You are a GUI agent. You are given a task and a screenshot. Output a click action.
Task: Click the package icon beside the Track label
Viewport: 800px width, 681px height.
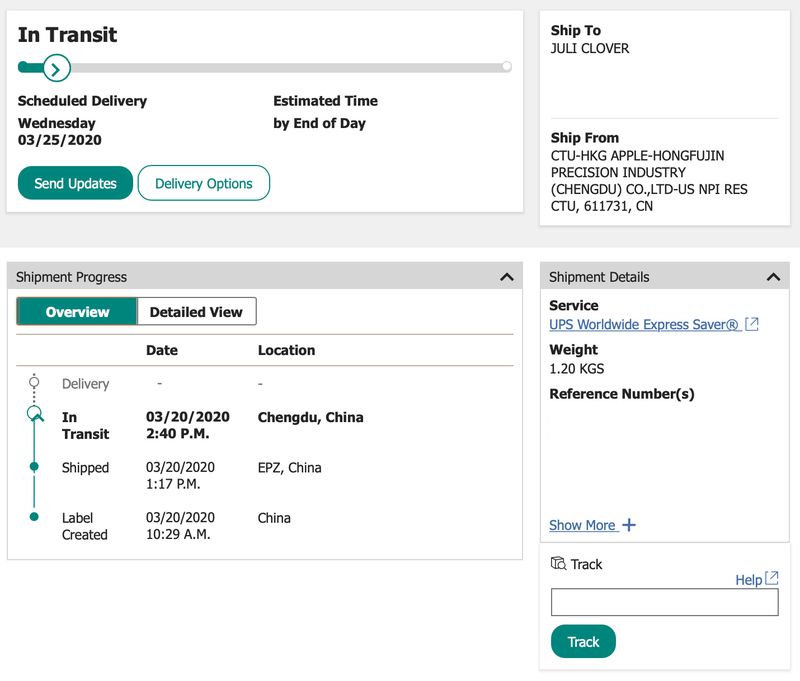558,564
